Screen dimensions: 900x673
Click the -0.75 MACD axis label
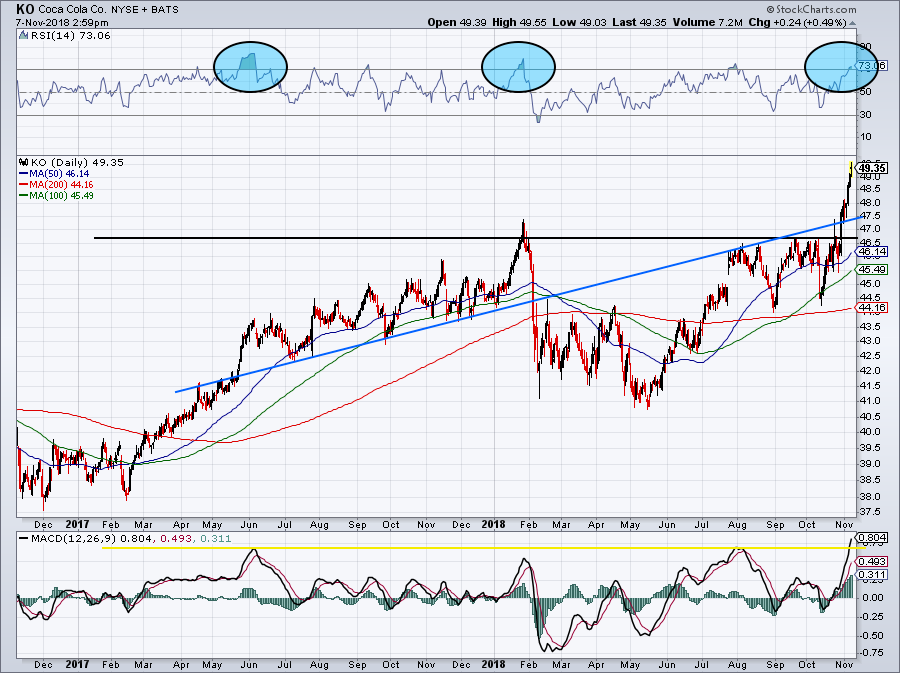[872, 652]
